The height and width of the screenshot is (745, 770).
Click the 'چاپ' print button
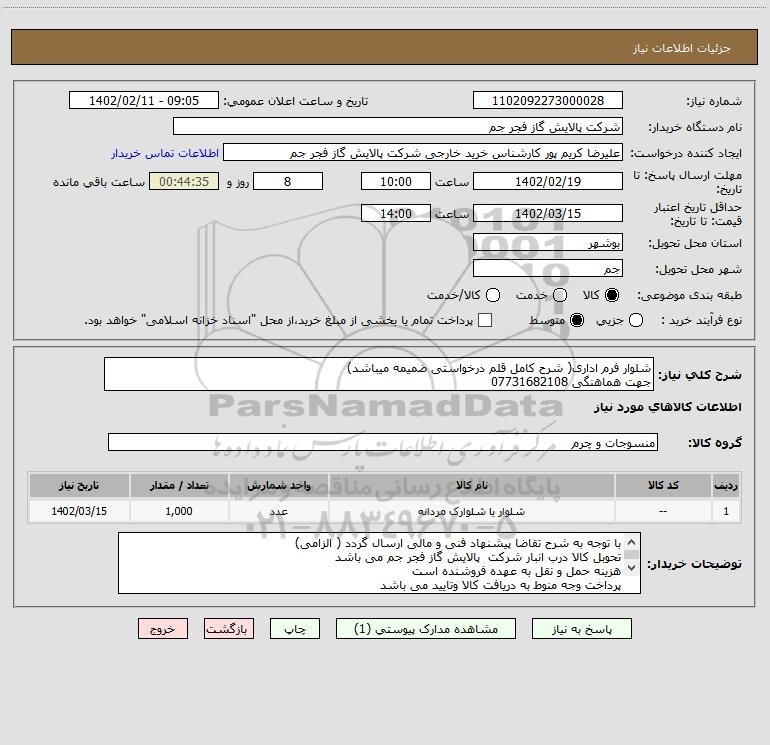click(x=295, y=629)
